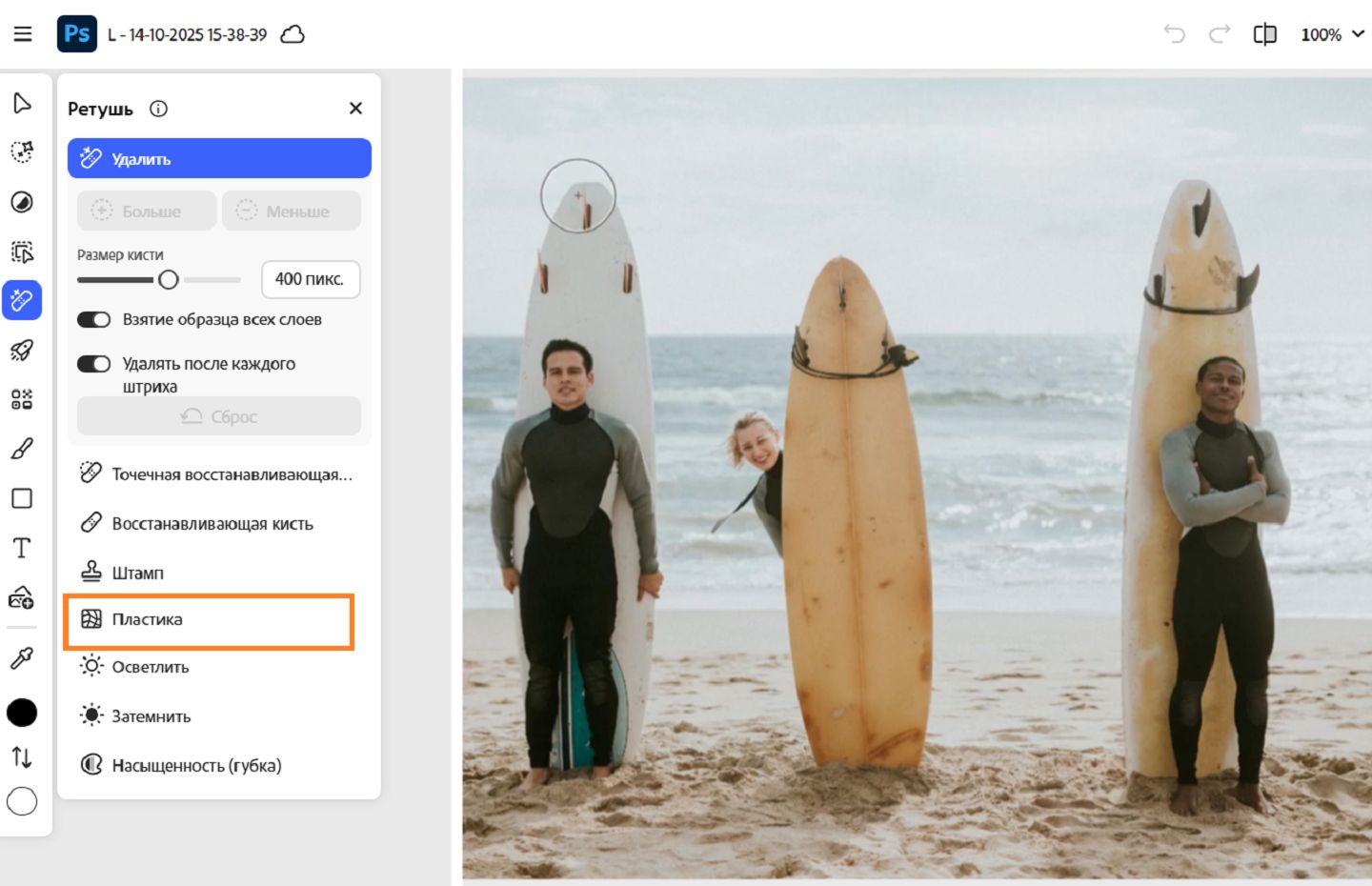Image resolution: width=1372 pixels, height=886 pixels.
Task: Open the four-squares tool in left toolbar
Action: [x=22, y=399]
